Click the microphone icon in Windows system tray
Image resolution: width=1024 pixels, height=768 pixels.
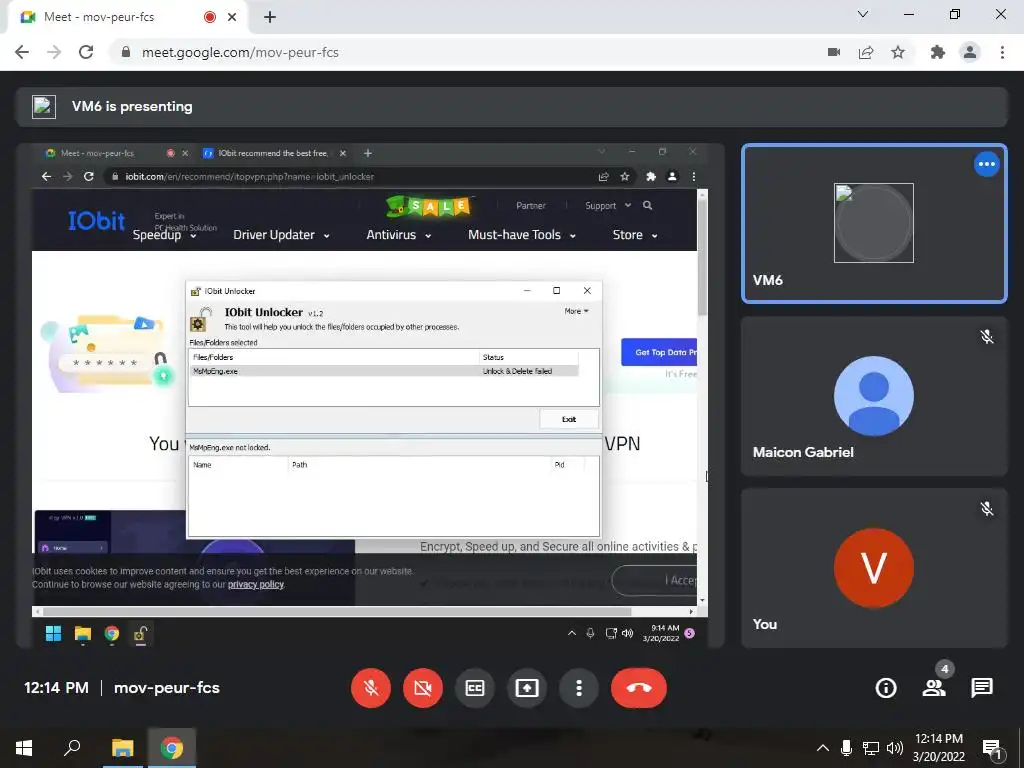tap(846, 748)
